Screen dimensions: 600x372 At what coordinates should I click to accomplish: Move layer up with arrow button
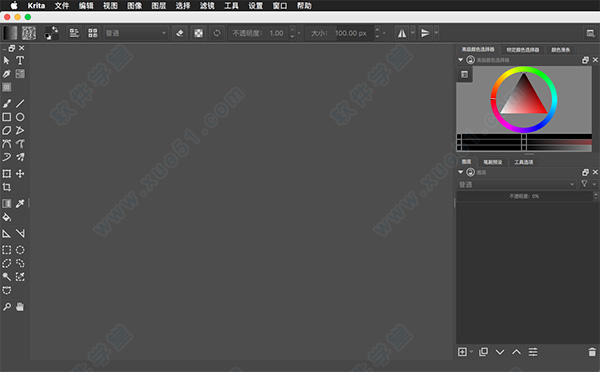(516, 352)
